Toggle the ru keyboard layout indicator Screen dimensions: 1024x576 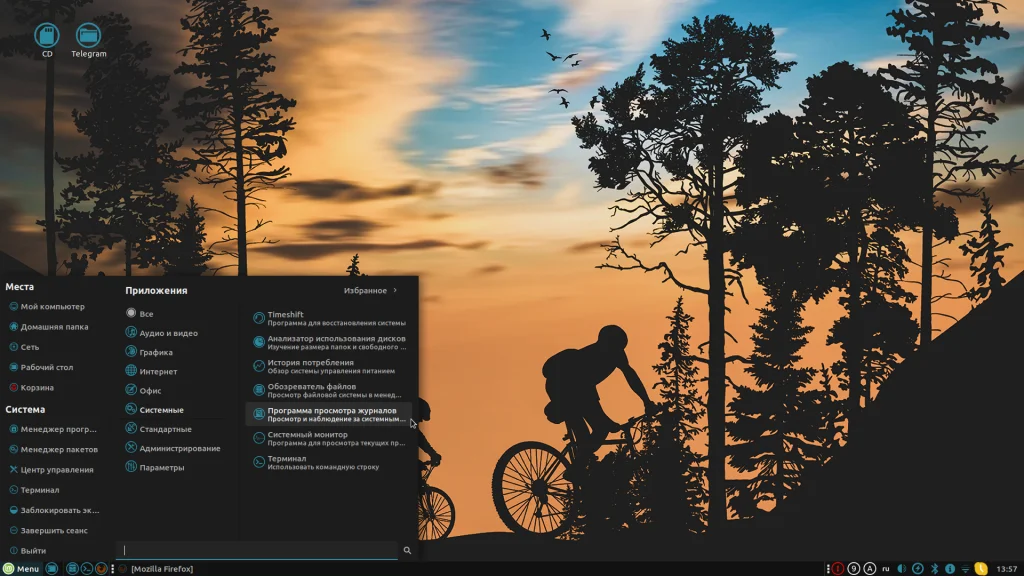(886, 569)
